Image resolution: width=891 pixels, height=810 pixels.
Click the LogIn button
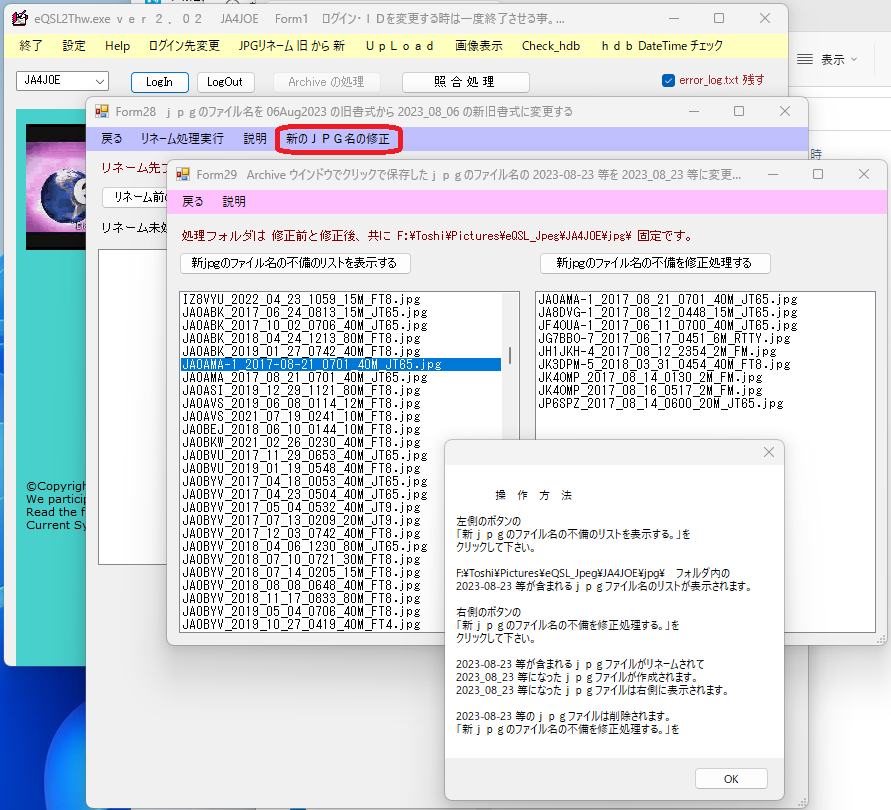pyautogui.click(x=160, y=82)
